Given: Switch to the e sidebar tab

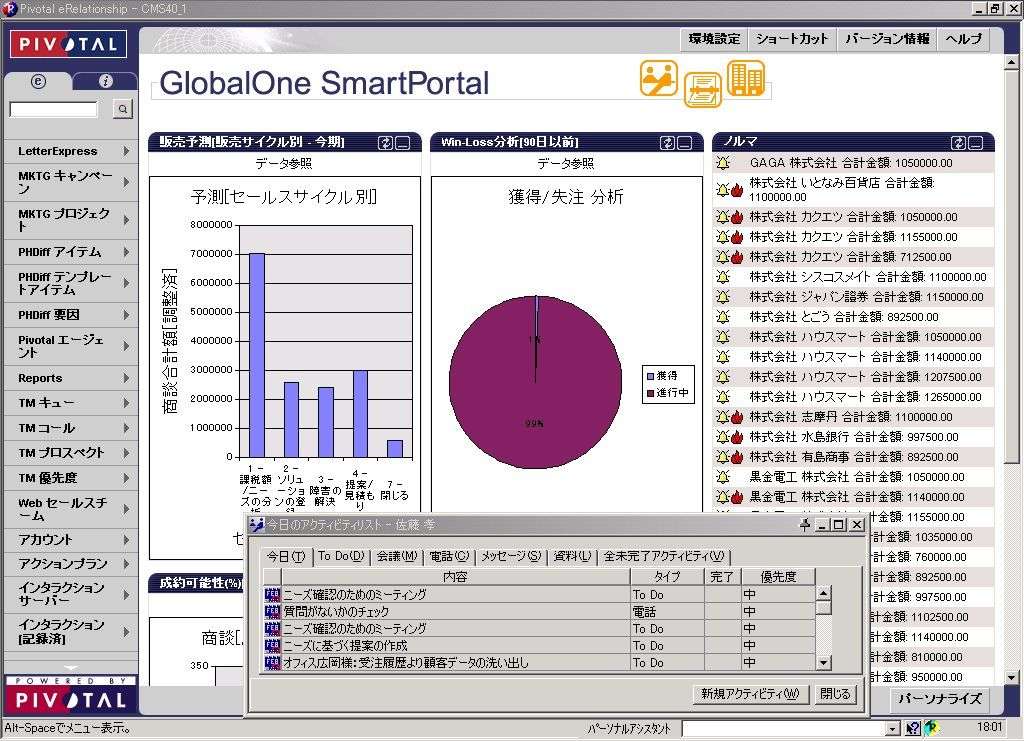Looking at the screenshot, I should coord(38,81).
